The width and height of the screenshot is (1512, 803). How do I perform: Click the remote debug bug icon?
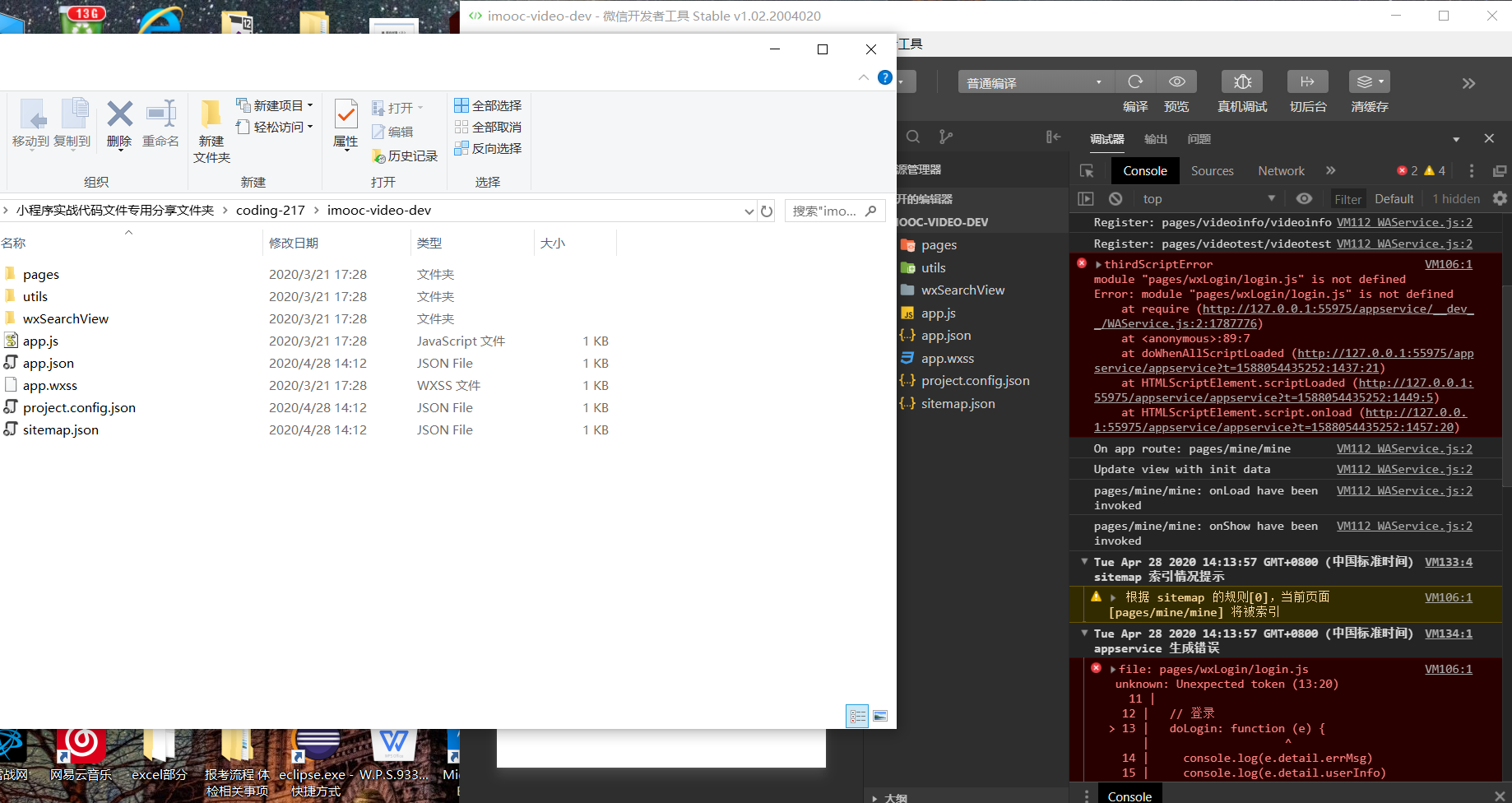1242,81
